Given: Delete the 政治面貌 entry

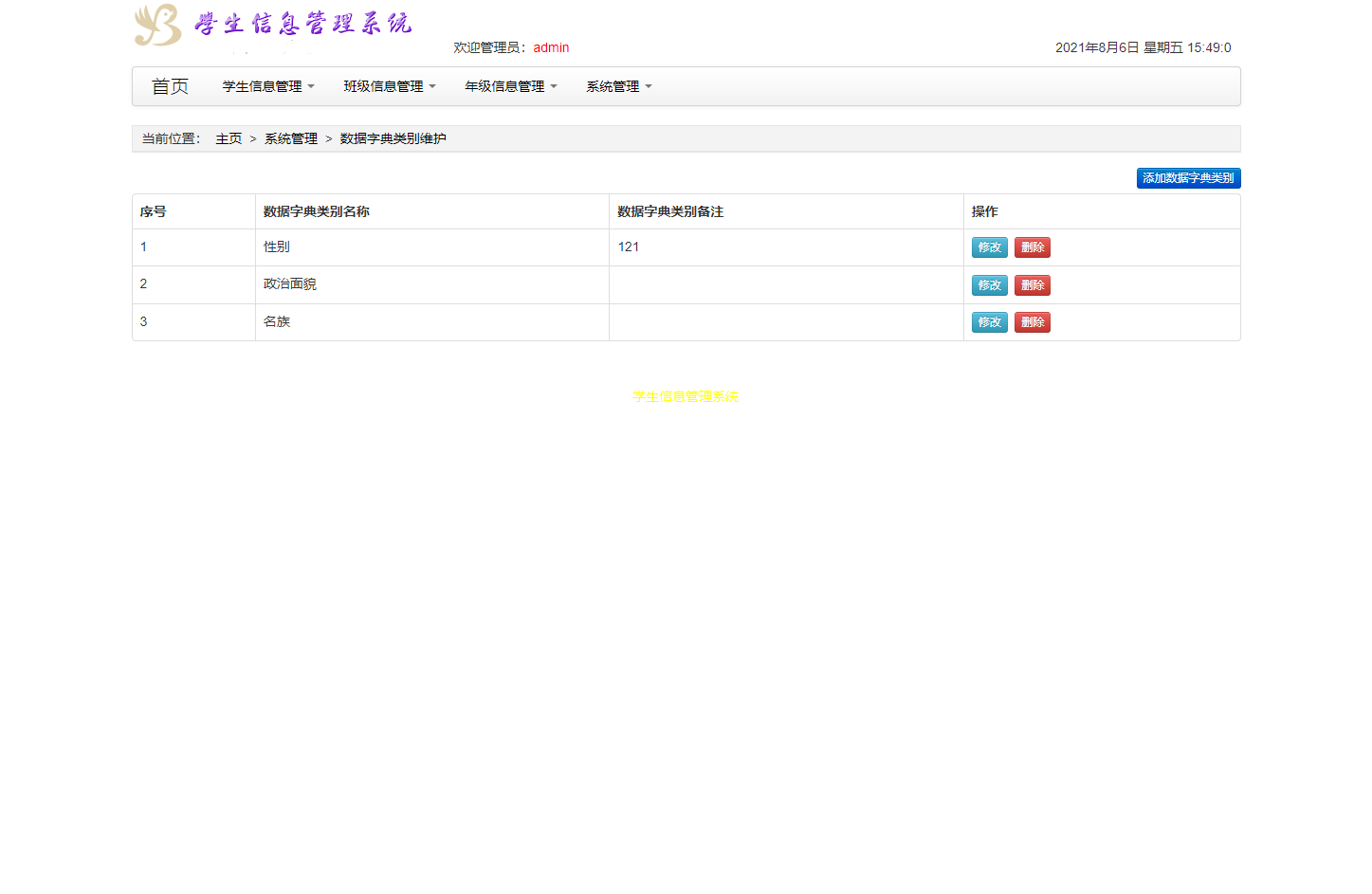Looking at the screenshot, I should point(1033,285).
